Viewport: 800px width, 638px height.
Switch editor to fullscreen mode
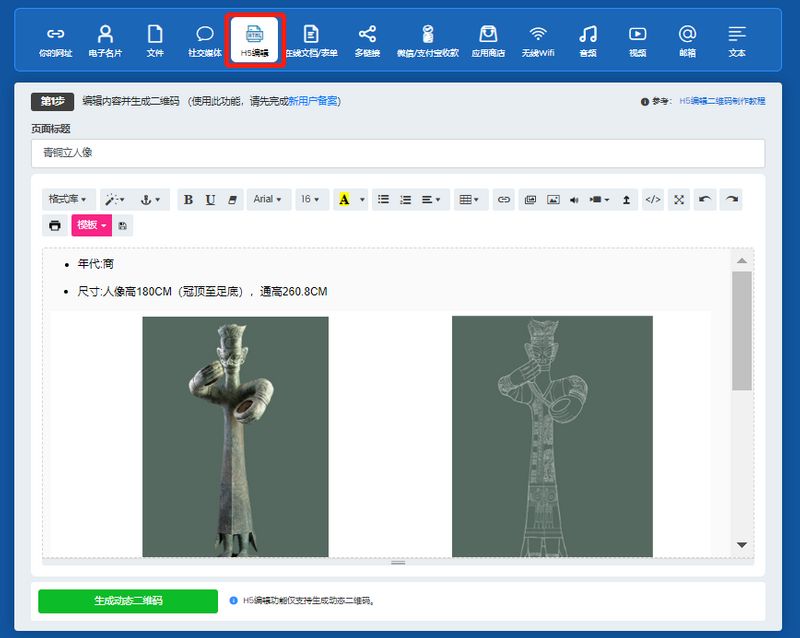(x=679, y=200)
